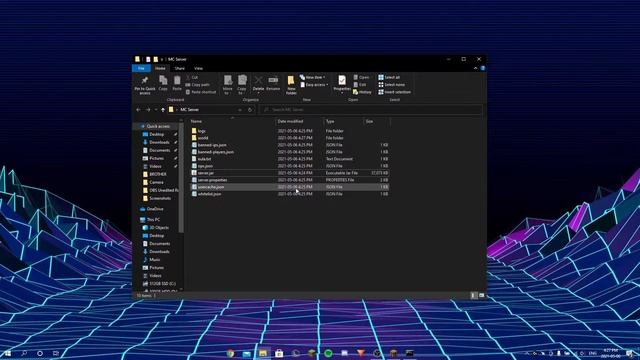Select the whitelist.json file

289,194
